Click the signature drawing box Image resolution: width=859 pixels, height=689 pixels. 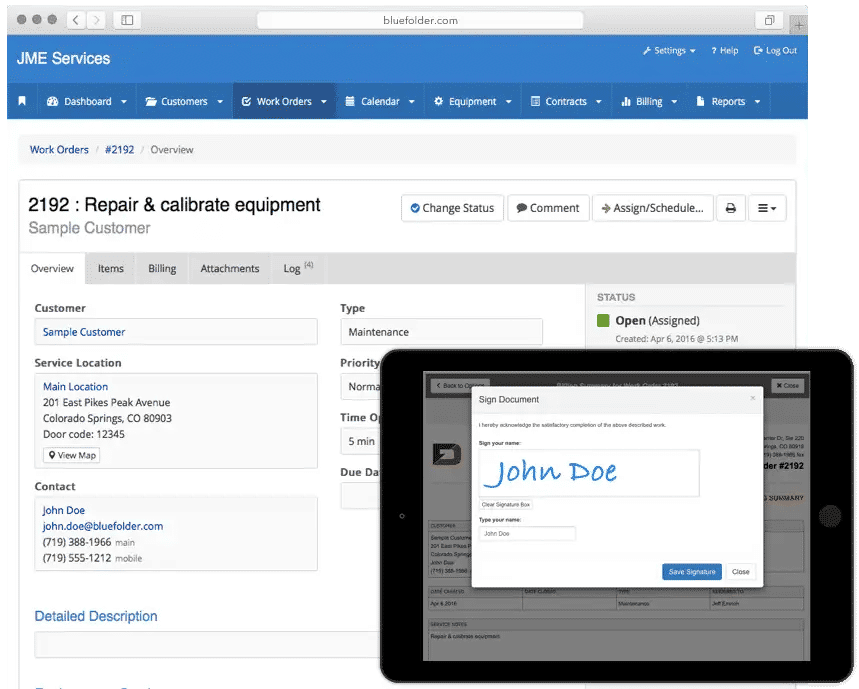(x=589, y=473)
